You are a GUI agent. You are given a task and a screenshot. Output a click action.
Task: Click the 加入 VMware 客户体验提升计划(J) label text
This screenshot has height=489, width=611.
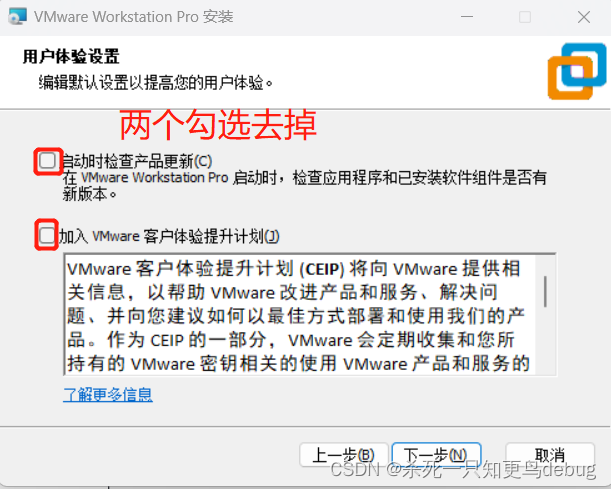(169, 236)
